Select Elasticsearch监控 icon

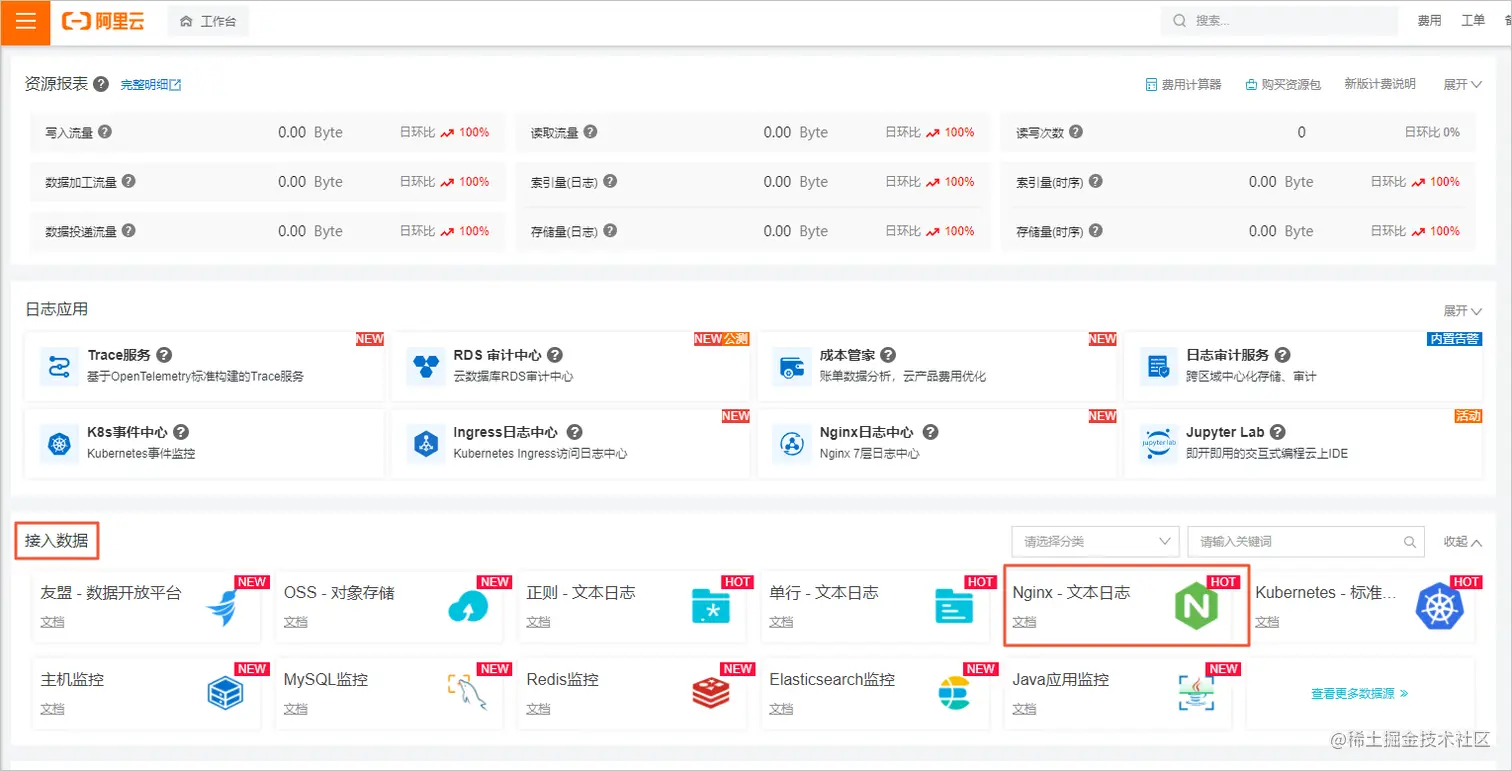pyautogui.click(x=954, y=692)
